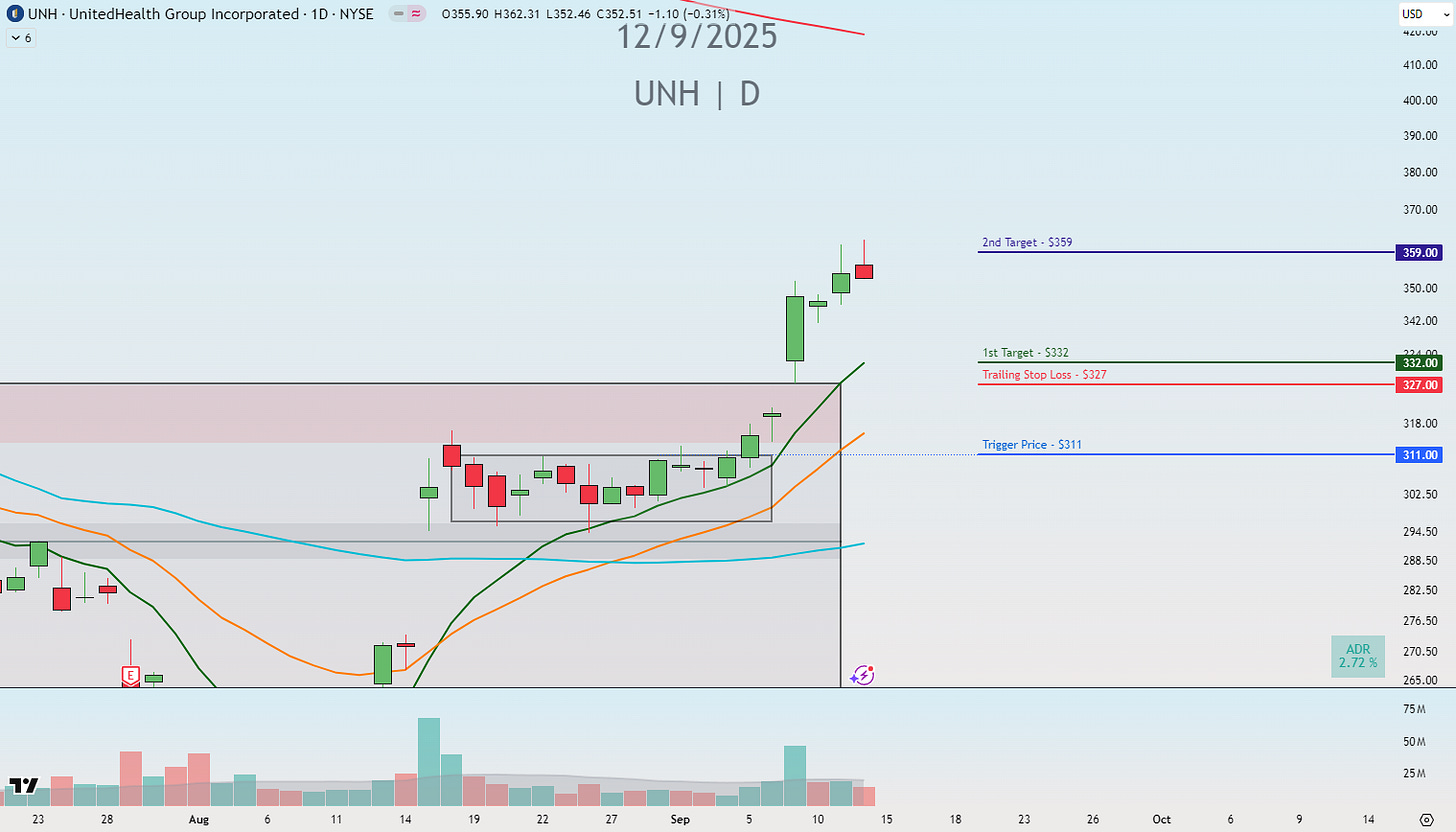Click the purple lightning flash icon
Screen dimensions: 1456x832
(x=864, y=675)
